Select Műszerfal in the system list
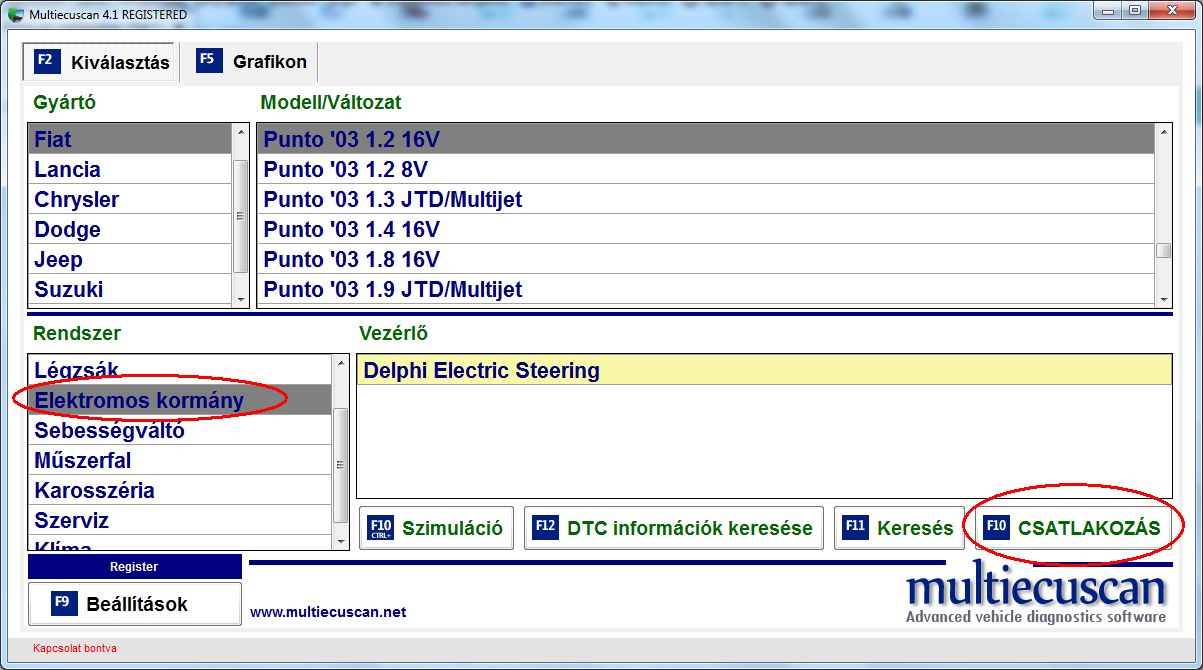Screen dimensions: 1203x670 pos(180,460)
